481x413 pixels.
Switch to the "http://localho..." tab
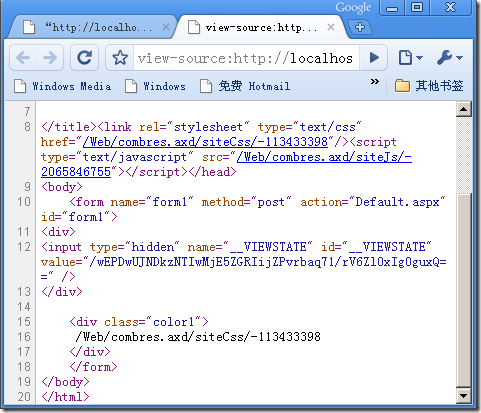coord(92,27)
